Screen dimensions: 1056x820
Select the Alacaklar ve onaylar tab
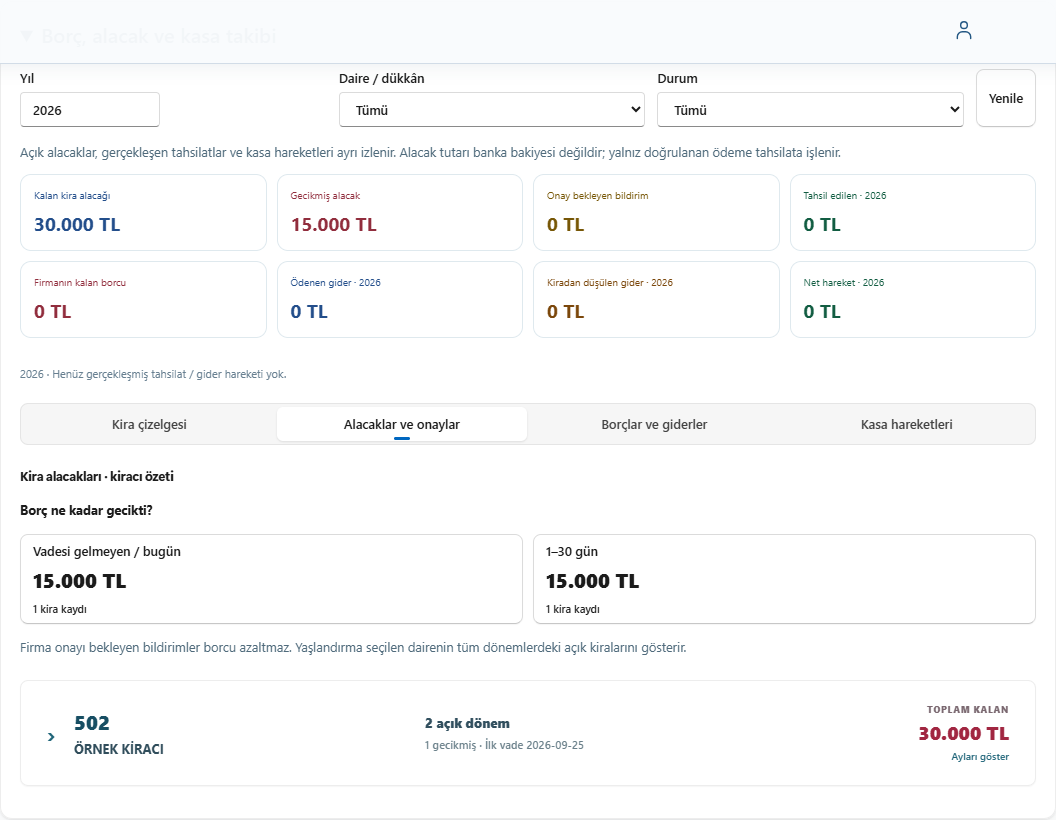tap(401, 424)
